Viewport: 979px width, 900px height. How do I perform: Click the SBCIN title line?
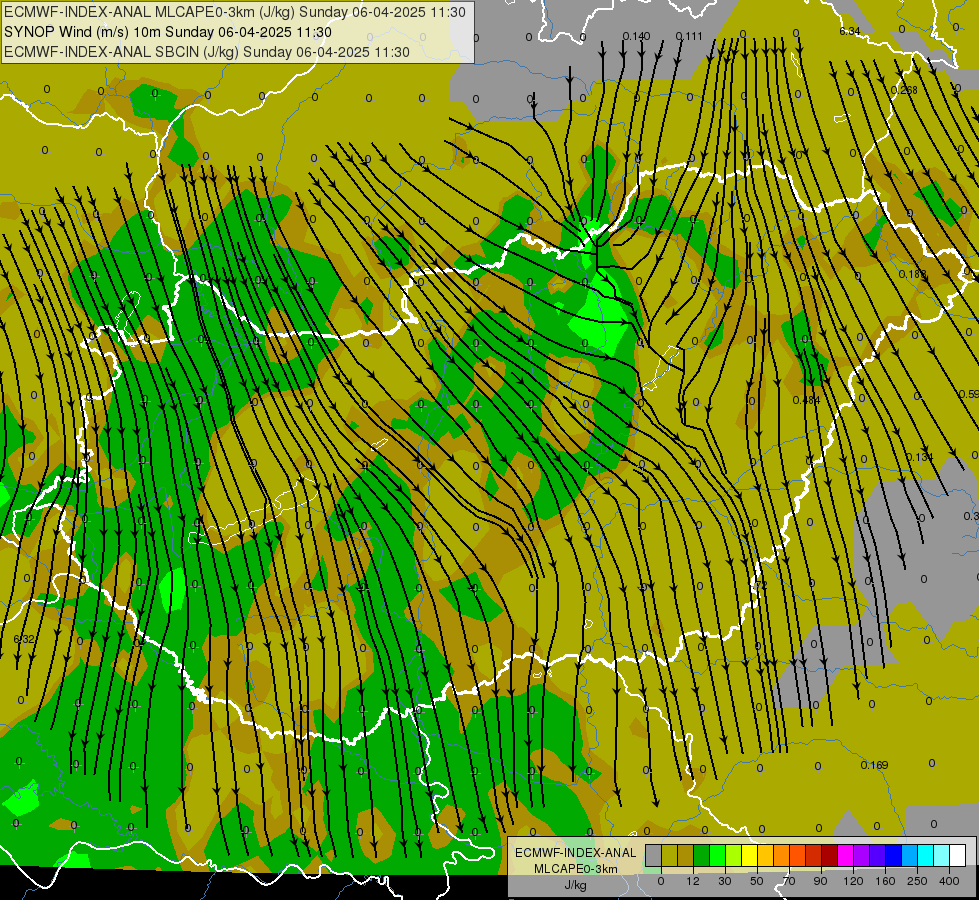coord(207,52)
